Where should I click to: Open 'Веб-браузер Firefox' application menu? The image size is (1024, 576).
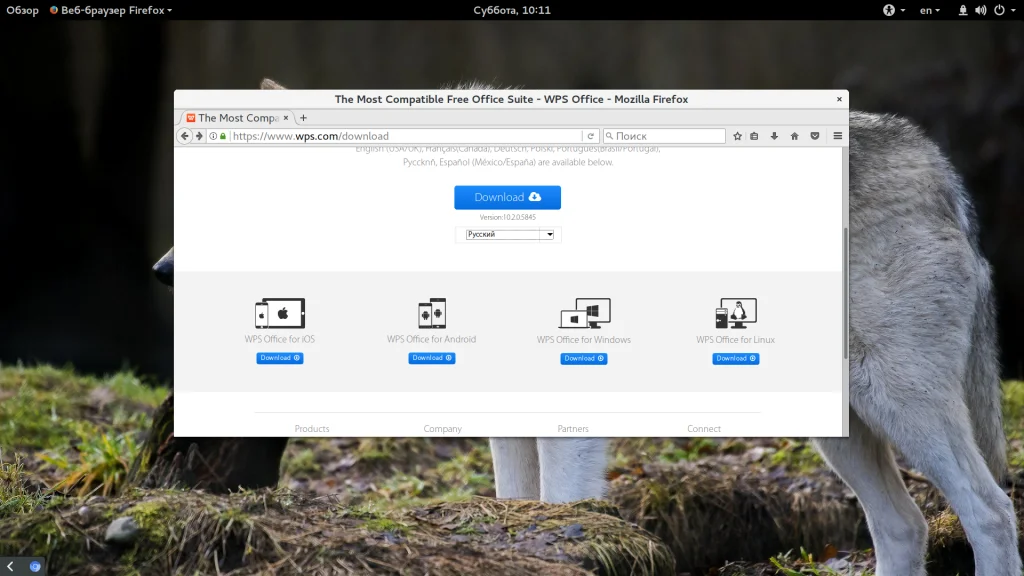coord(111,10)
